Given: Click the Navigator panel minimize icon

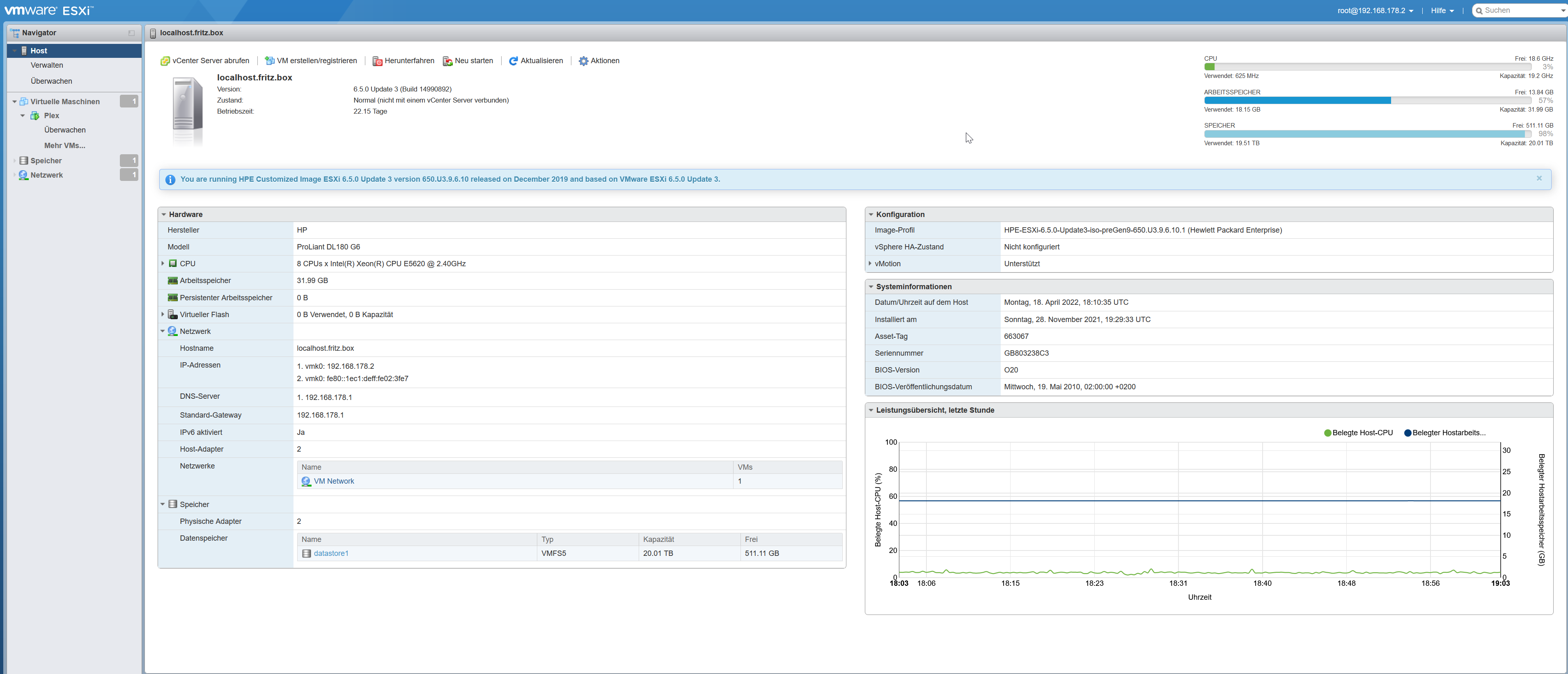Looking at the screenshot, I should click(131, 33).
